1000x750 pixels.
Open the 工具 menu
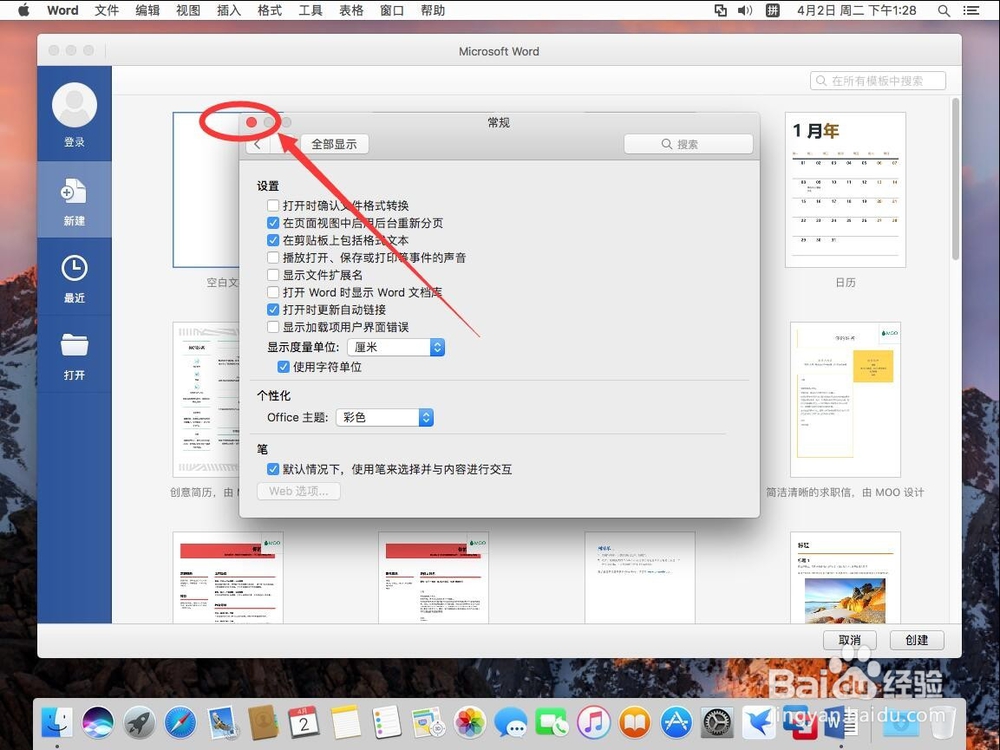pos(311,10)
